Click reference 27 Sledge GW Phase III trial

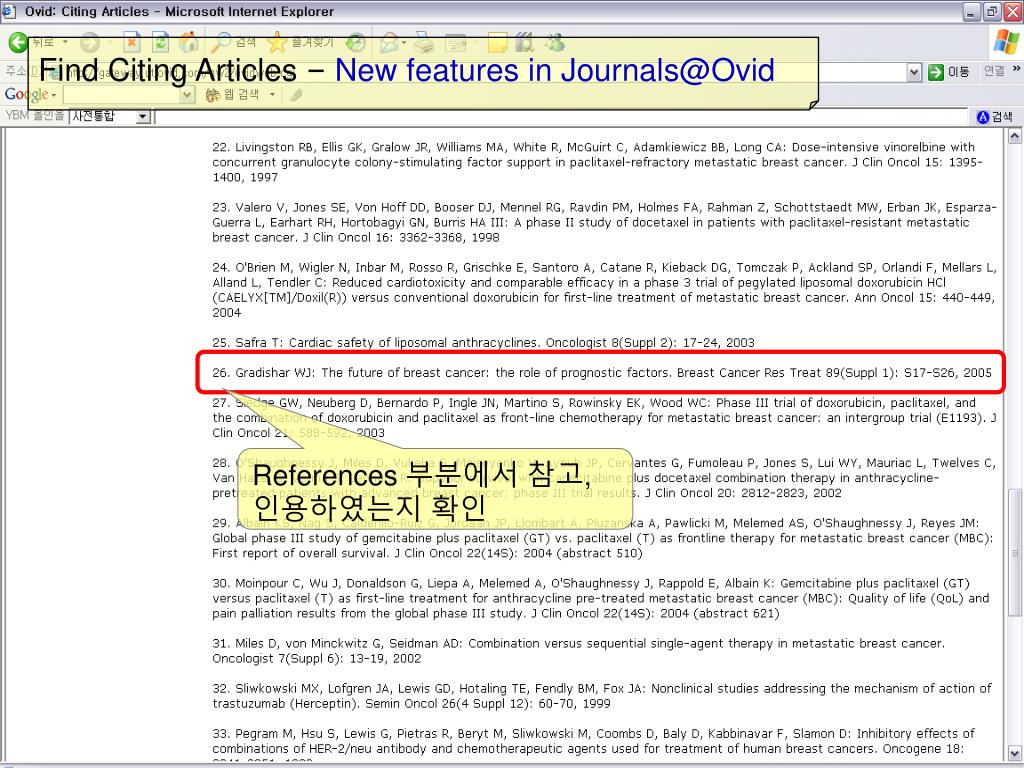tap(604, 417)
